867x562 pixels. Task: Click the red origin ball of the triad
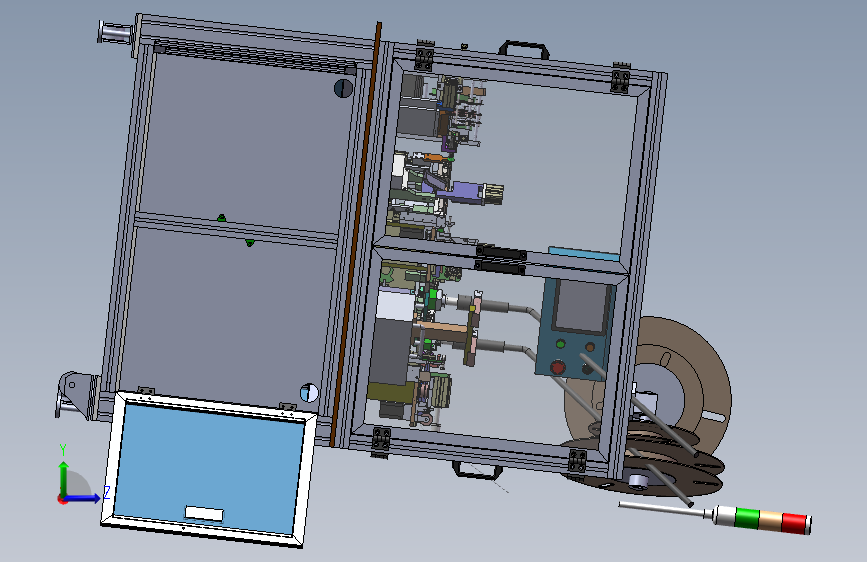(x=62, y=499)
